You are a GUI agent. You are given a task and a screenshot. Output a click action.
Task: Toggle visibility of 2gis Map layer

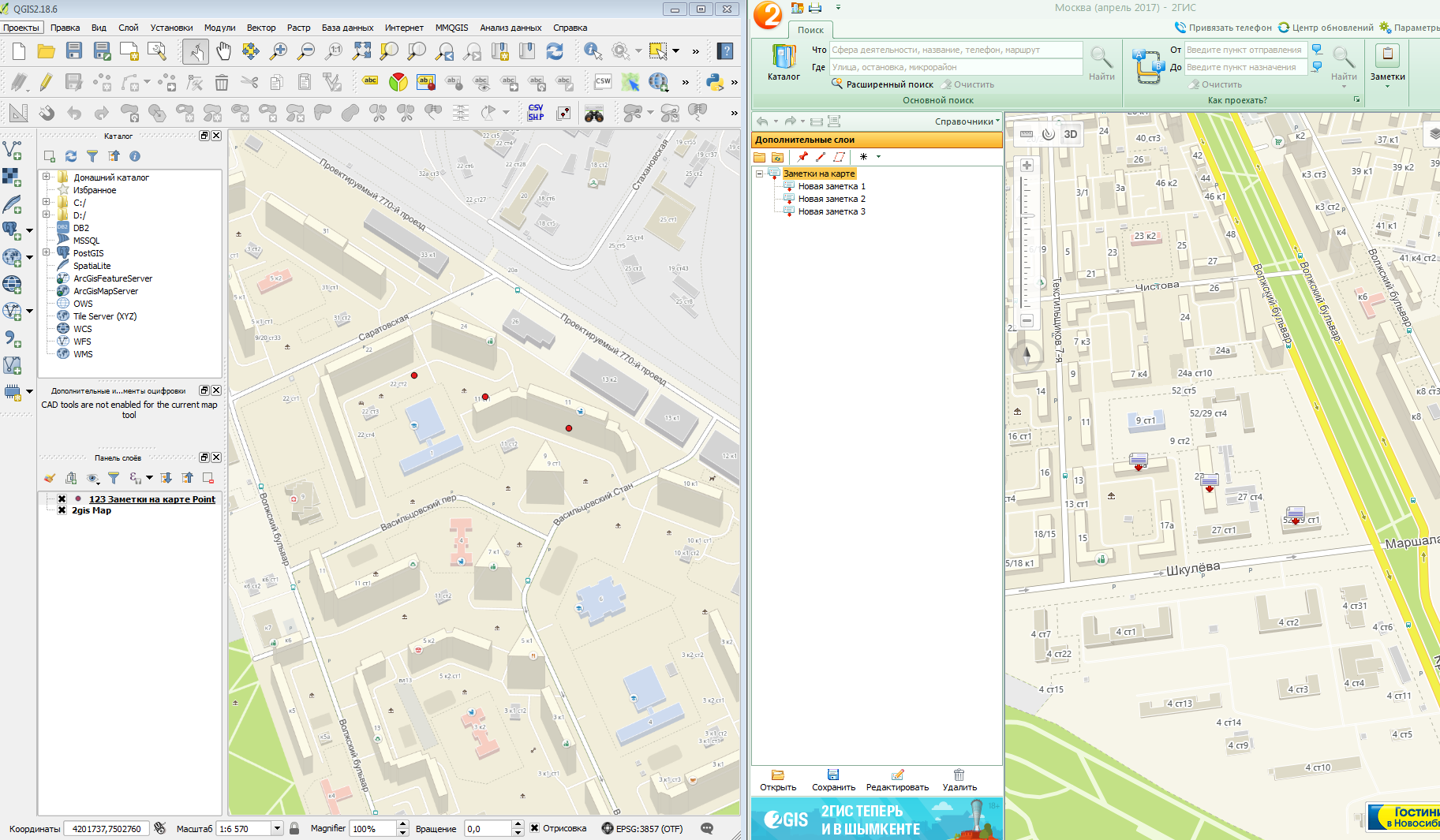click(x=62, y=510)
